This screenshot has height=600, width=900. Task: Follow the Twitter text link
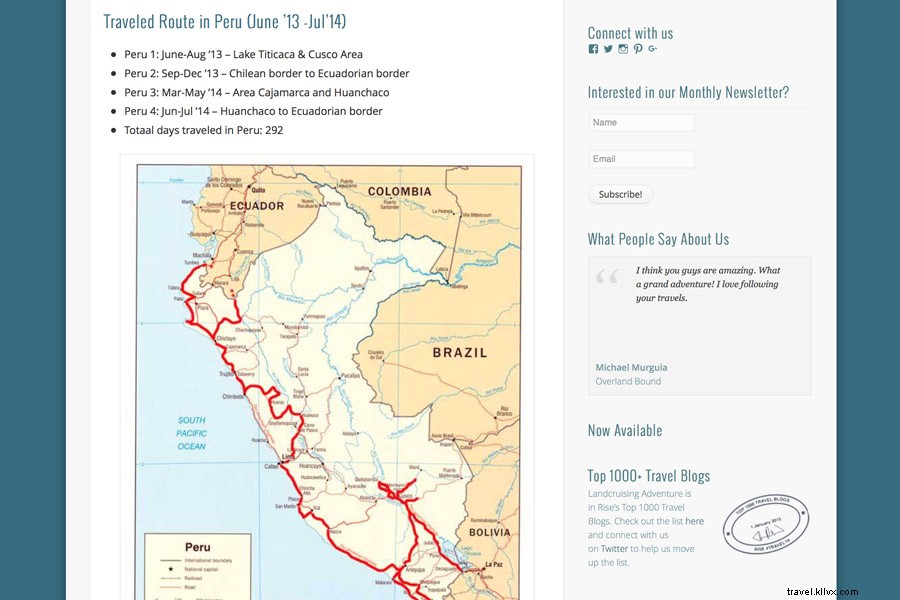point(614,549)
